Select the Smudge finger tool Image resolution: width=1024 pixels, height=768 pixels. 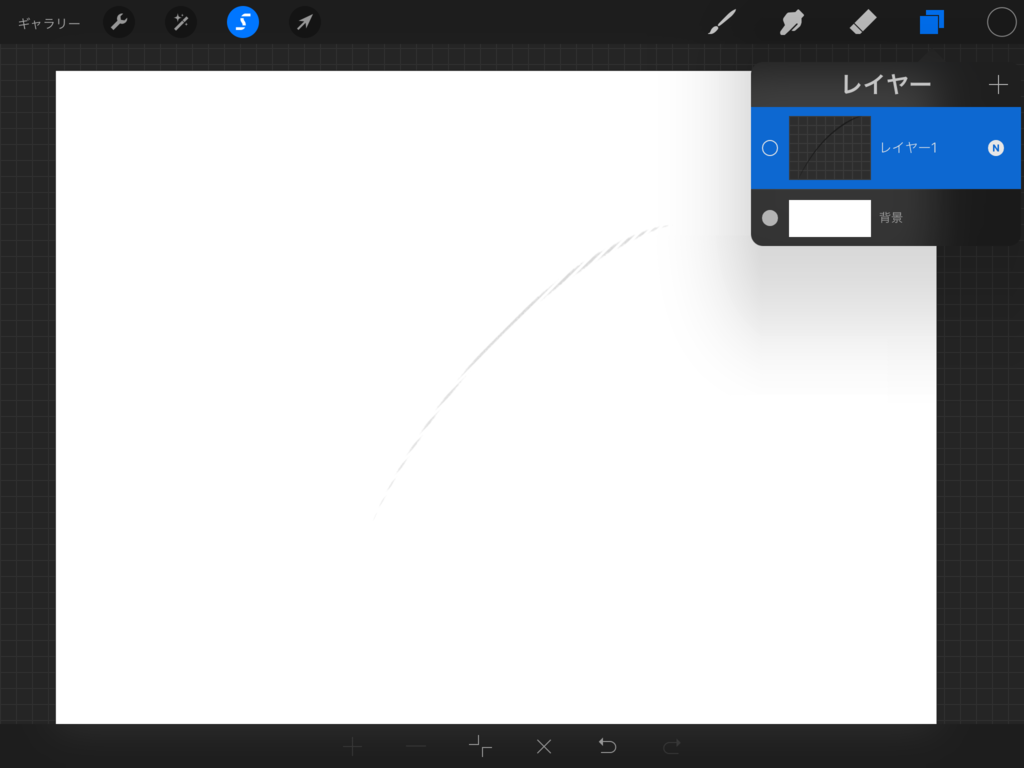pos(792,22)
